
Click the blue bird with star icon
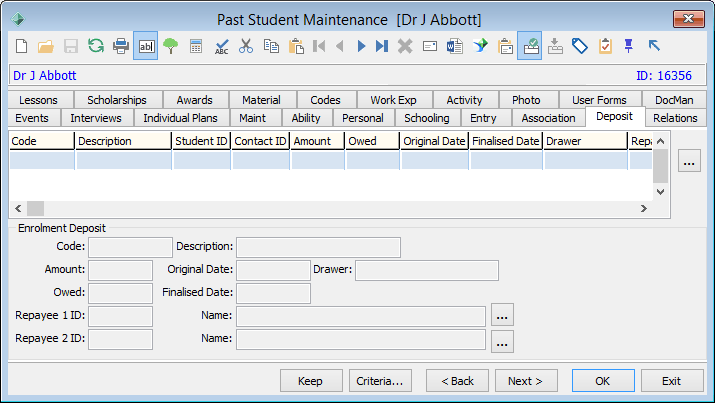(480, 46)
